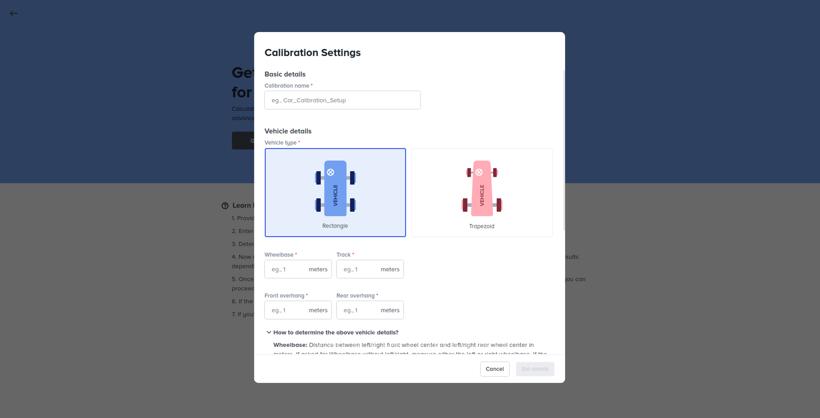Viewport: 820px width, 418px height.
Task: Click the blue rectangle vehicle illustration
Action: coord(335,188)
